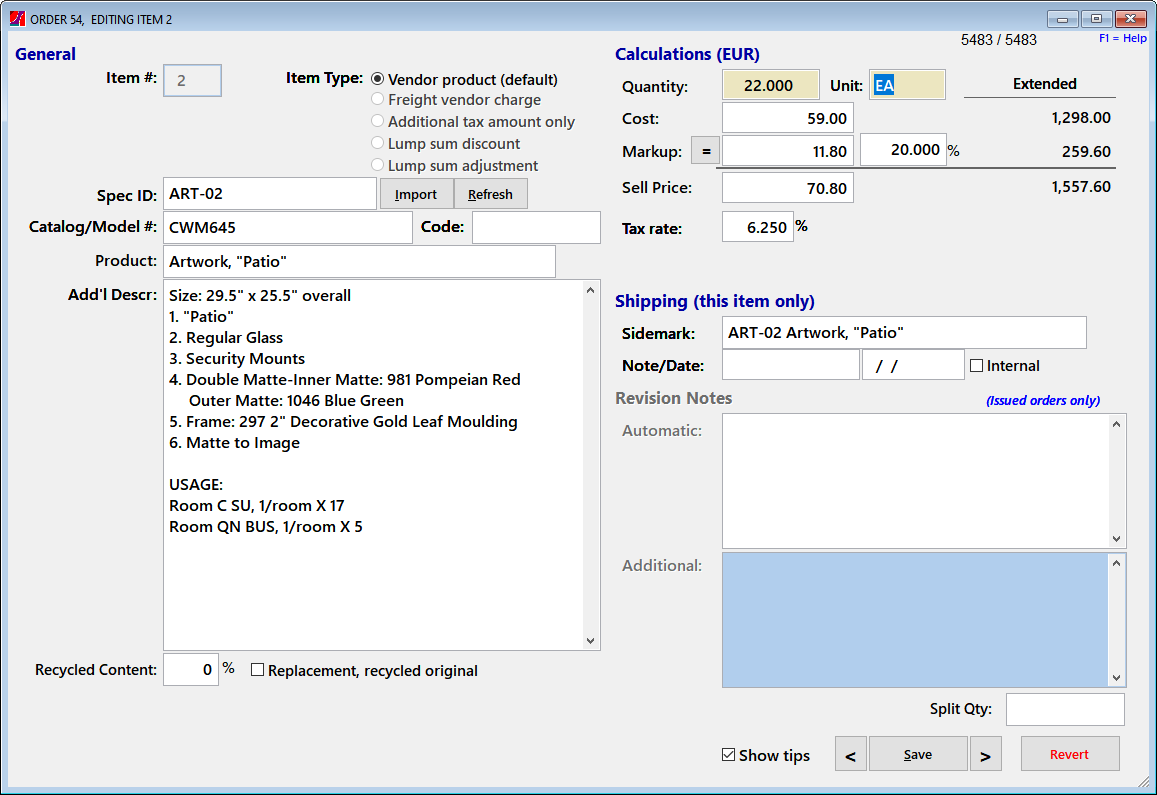Click the Split Qty field
1157x795 pixels.
tap(1065, 709)
